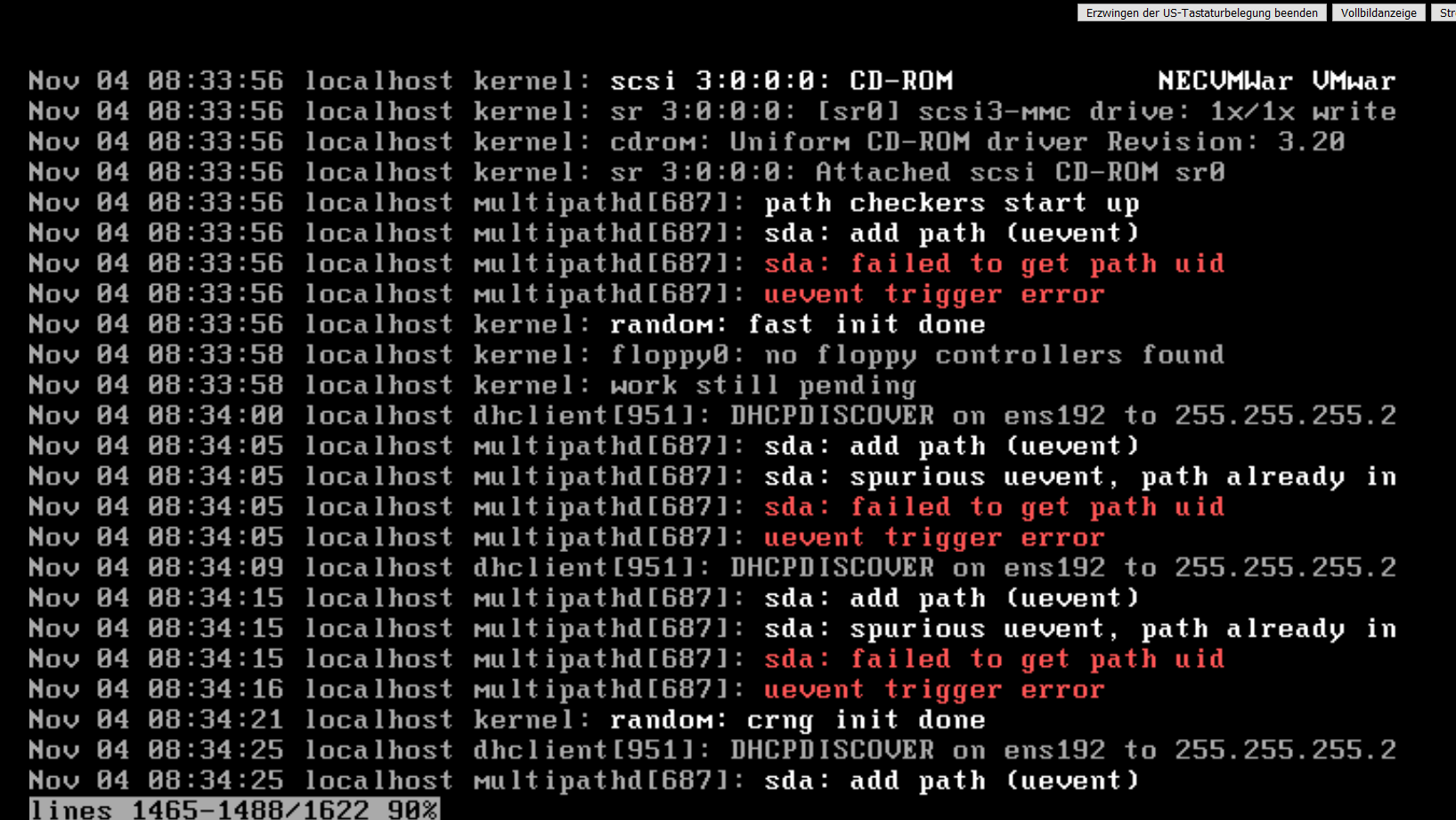This screenshot has height=820, width=1456.
Task: Click DHCPDISCOVER line at 08:34:09
Action: coord(712,568)
